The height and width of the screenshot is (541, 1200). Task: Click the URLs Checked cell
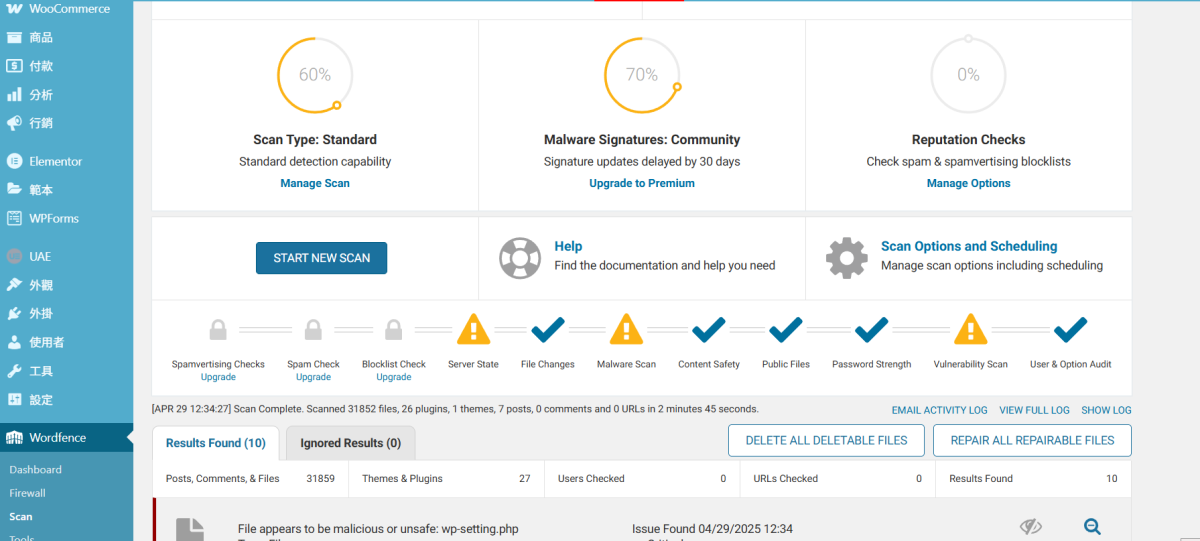pos(838,479)
